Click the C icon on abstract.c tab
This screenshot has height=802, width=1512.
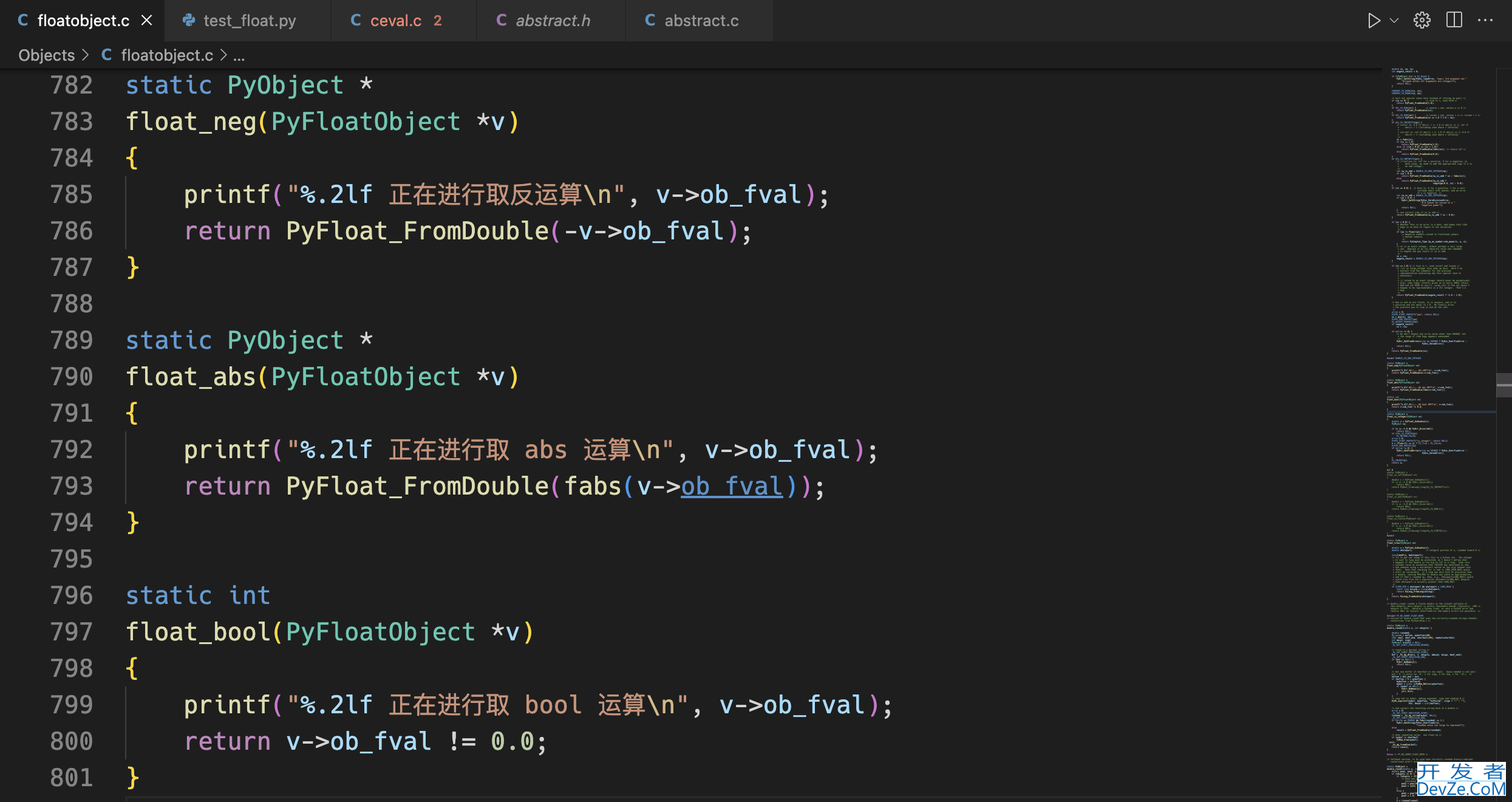tap(650, 21)
